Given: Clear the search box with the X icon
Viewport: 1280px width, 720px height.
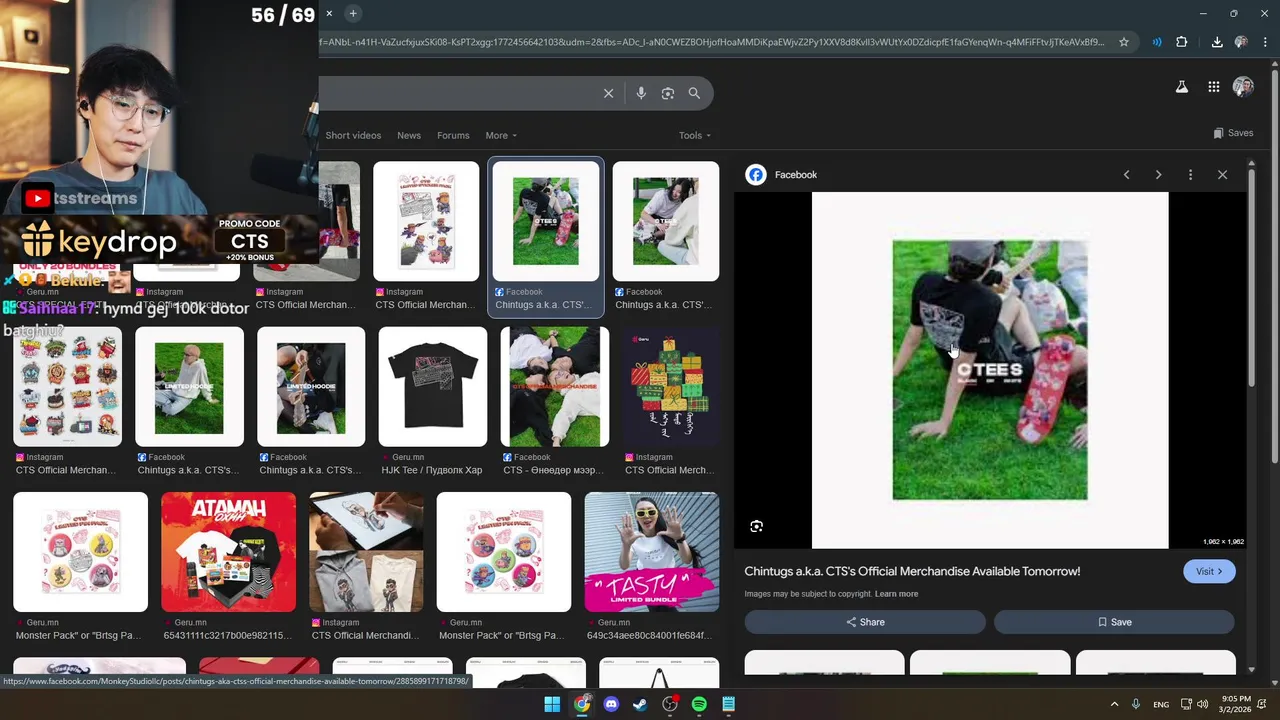Looking at the screenshot, I should (x=608, y=93).
